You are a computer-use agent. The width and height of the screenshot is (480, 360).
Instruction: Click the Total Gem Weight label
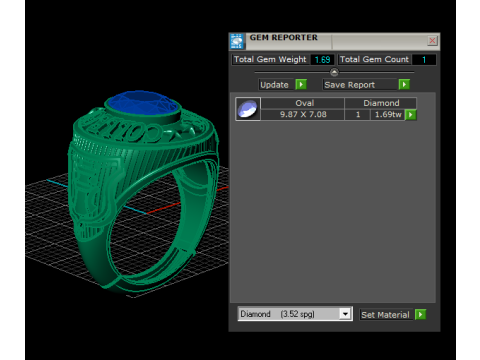click(x=270, y=59)
